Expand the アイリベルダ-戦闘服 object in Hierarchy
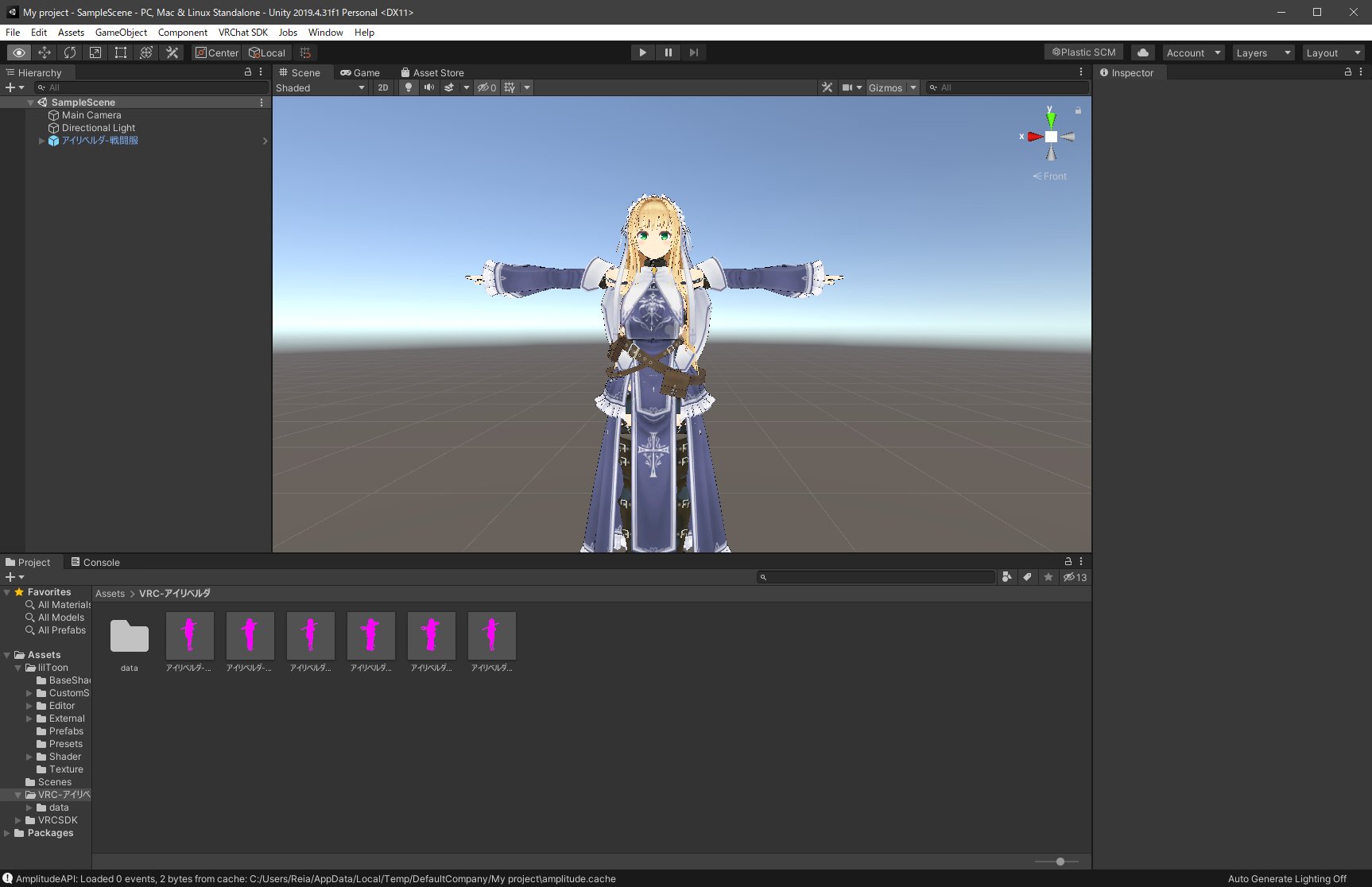Screen dimensions: 1372x887 point(41,141)
